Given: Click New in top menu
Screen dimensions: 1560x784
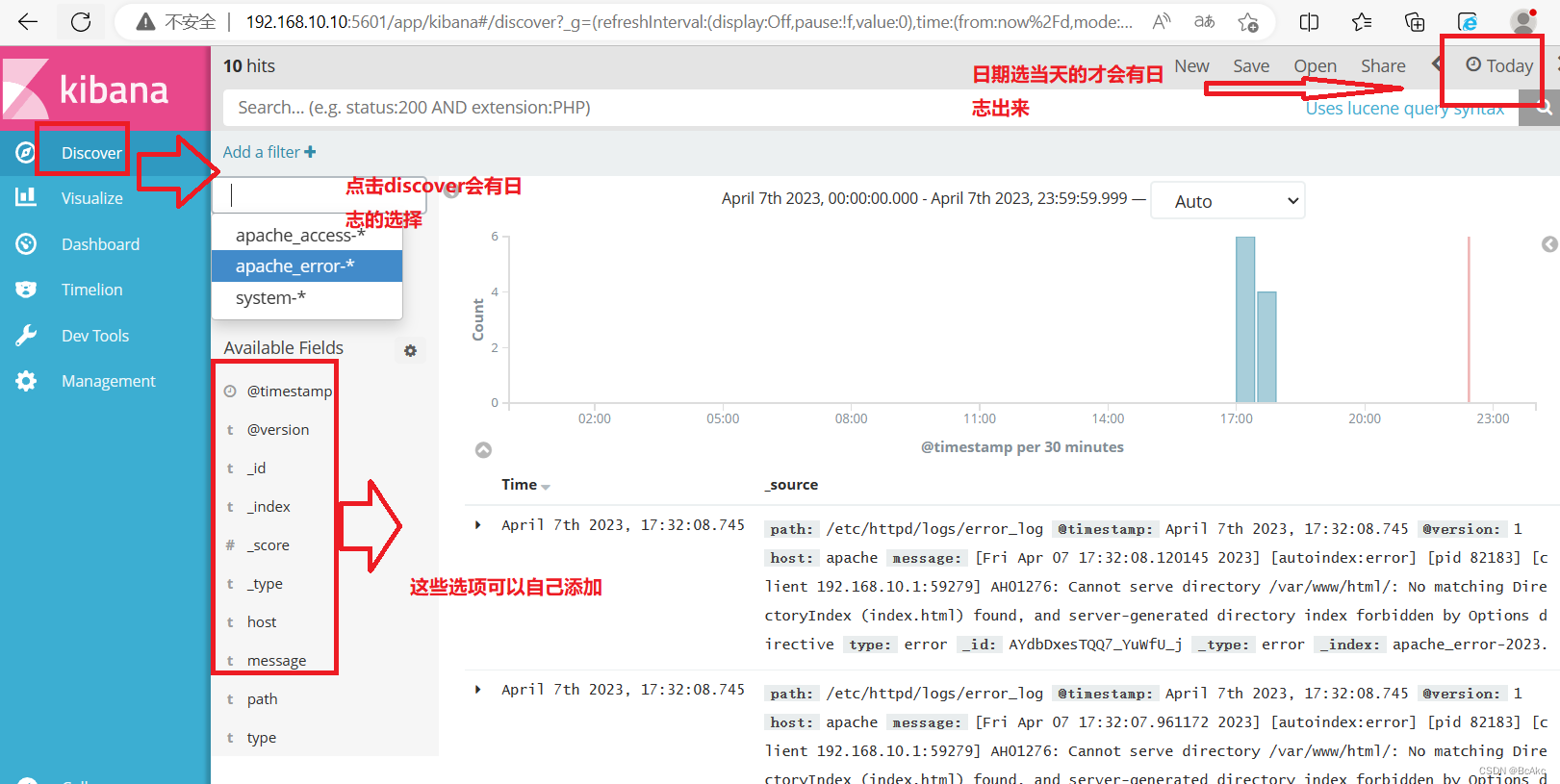Looking at the screenshot, I should [x=1191, y=65].
